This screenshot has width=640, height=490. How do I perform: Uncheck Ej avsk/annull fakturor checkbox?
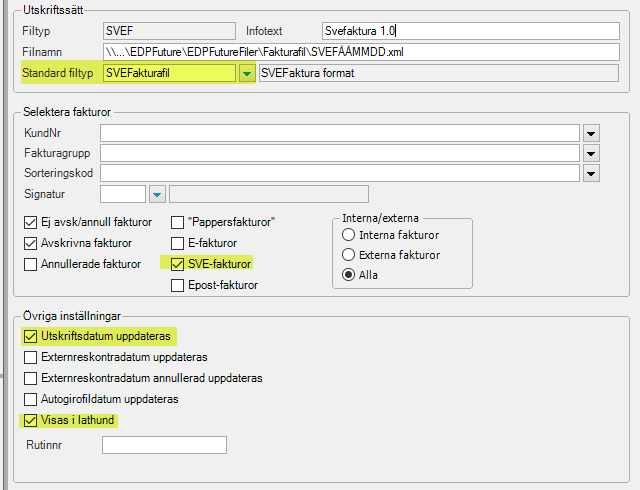[x=30, y=223]
